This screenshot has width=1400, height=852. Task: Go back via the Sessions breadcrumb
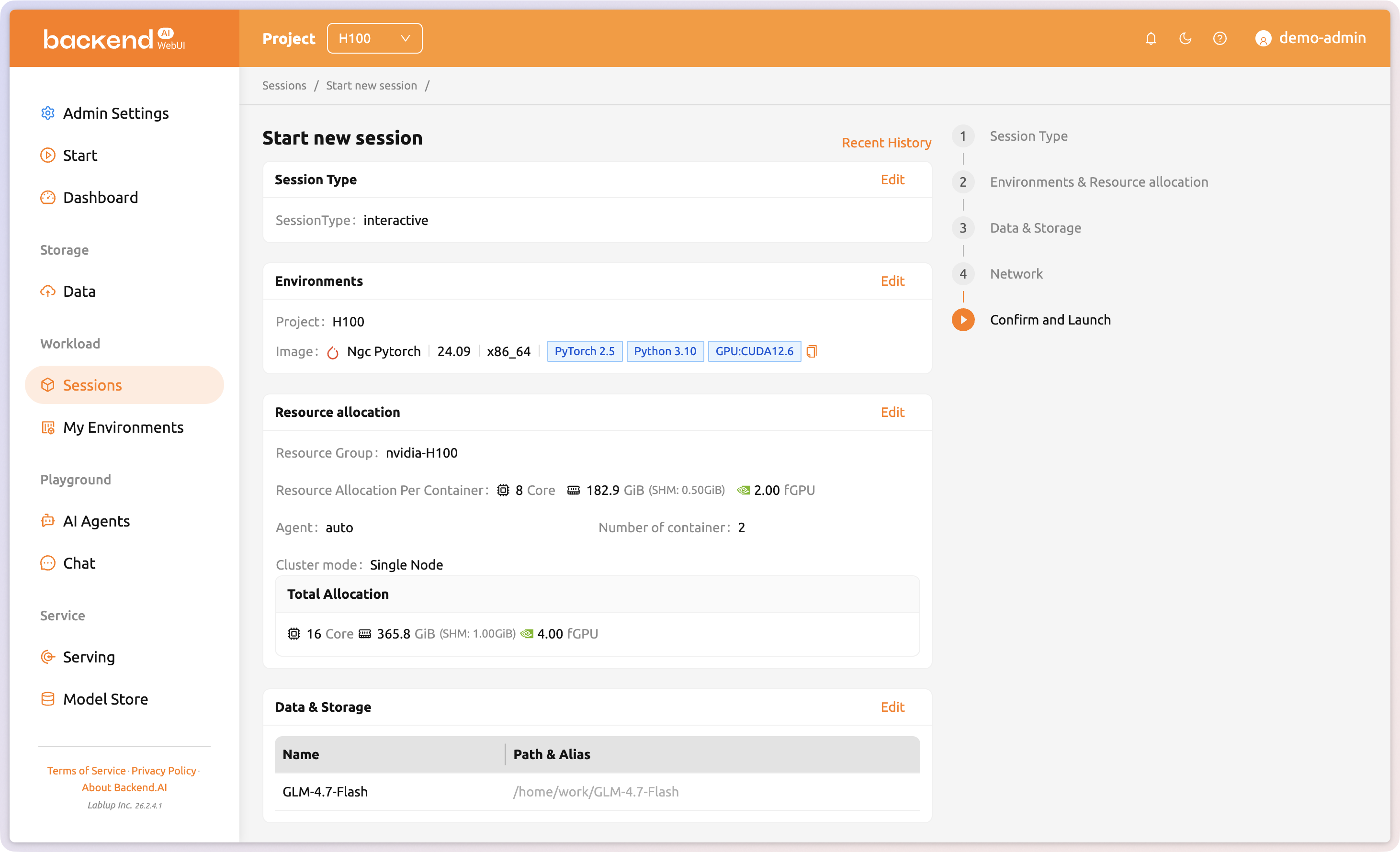(x=284, y=85)
